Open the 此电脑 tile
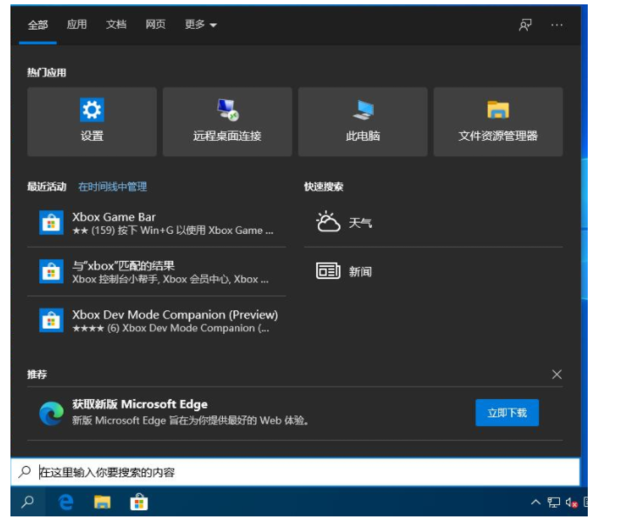The width and height of the screenshot is (620, 519). (363, 121)
